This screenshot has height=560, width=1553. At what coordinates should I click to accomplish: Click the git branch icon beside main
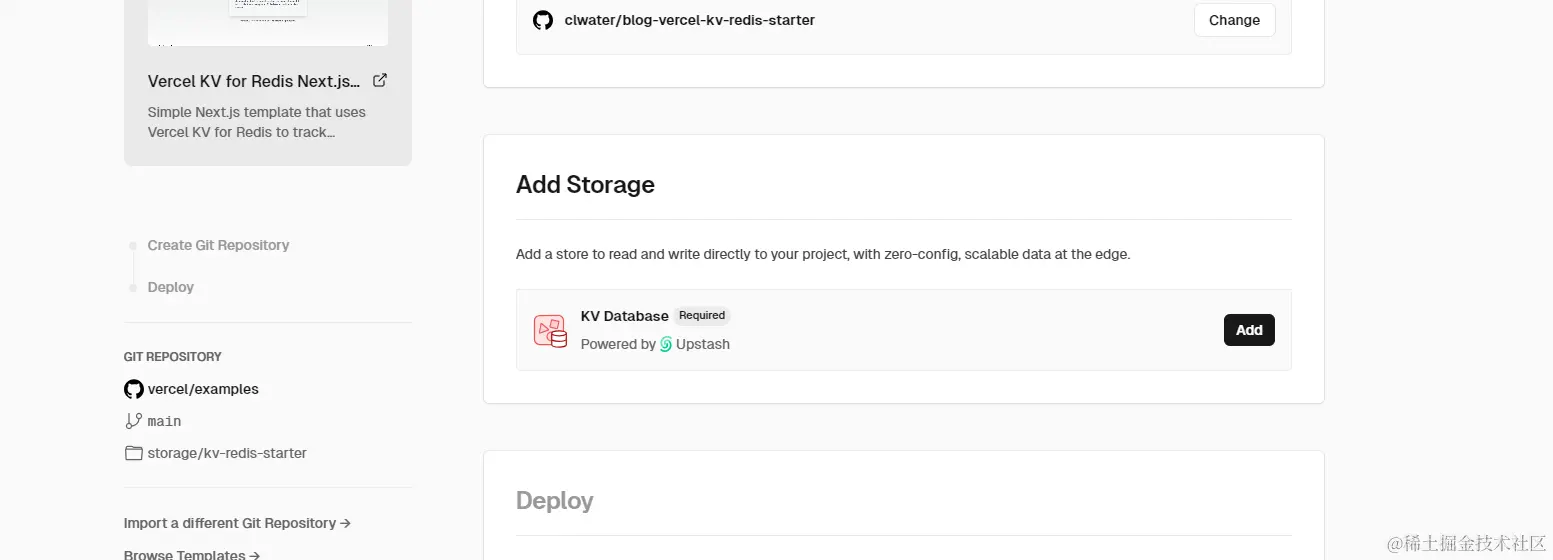(133, 421)
